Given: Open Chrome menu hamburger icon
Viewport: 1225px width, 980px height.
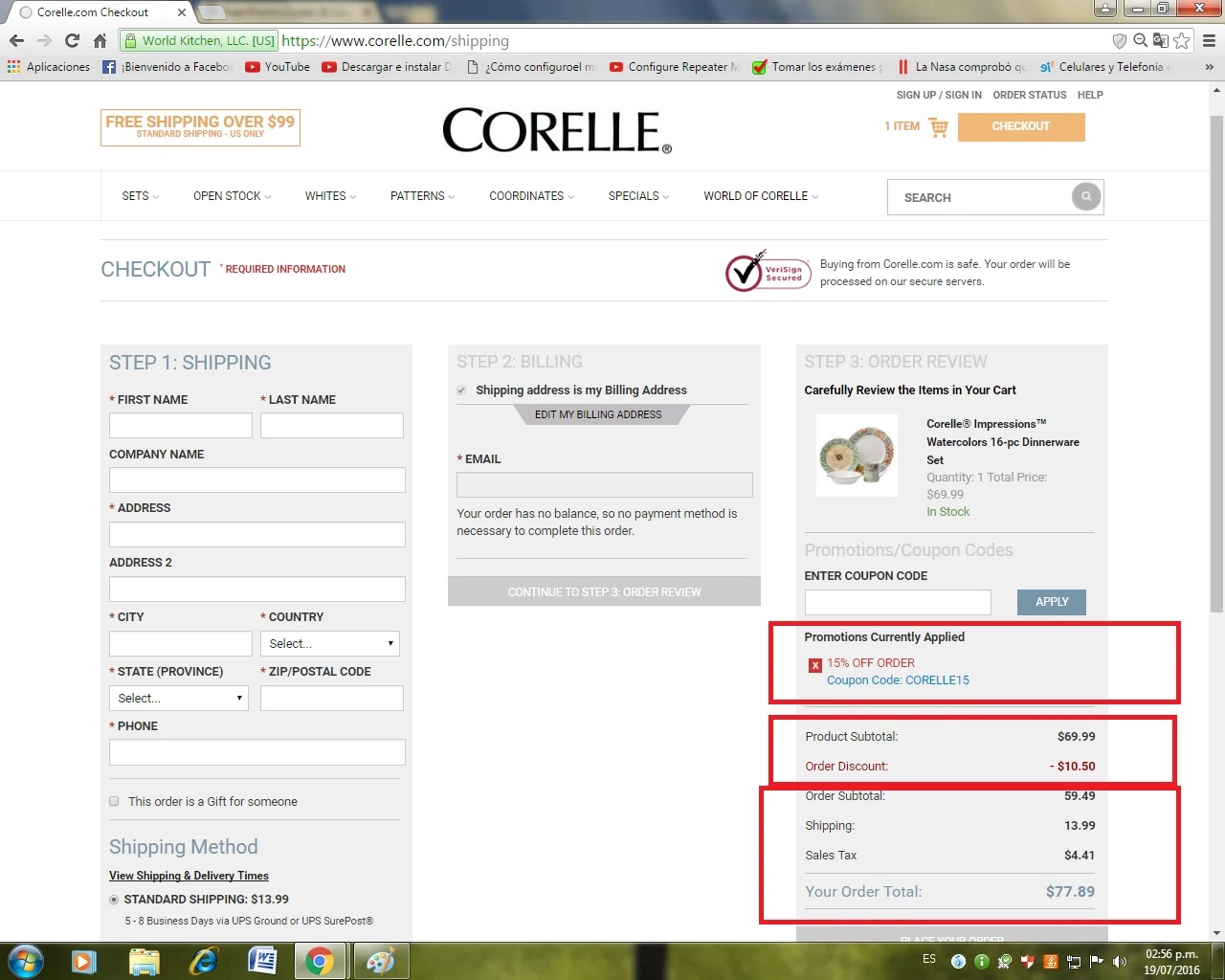Looking at the screenshot, I should coord(1209,40).
